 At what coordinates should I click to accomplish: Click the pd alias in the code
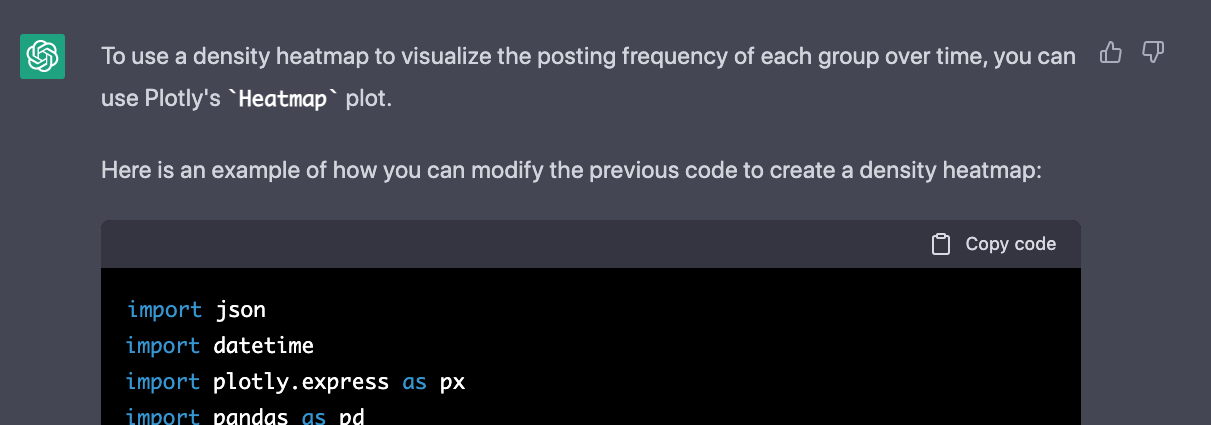pyautogui.click(x=351, y=415)
